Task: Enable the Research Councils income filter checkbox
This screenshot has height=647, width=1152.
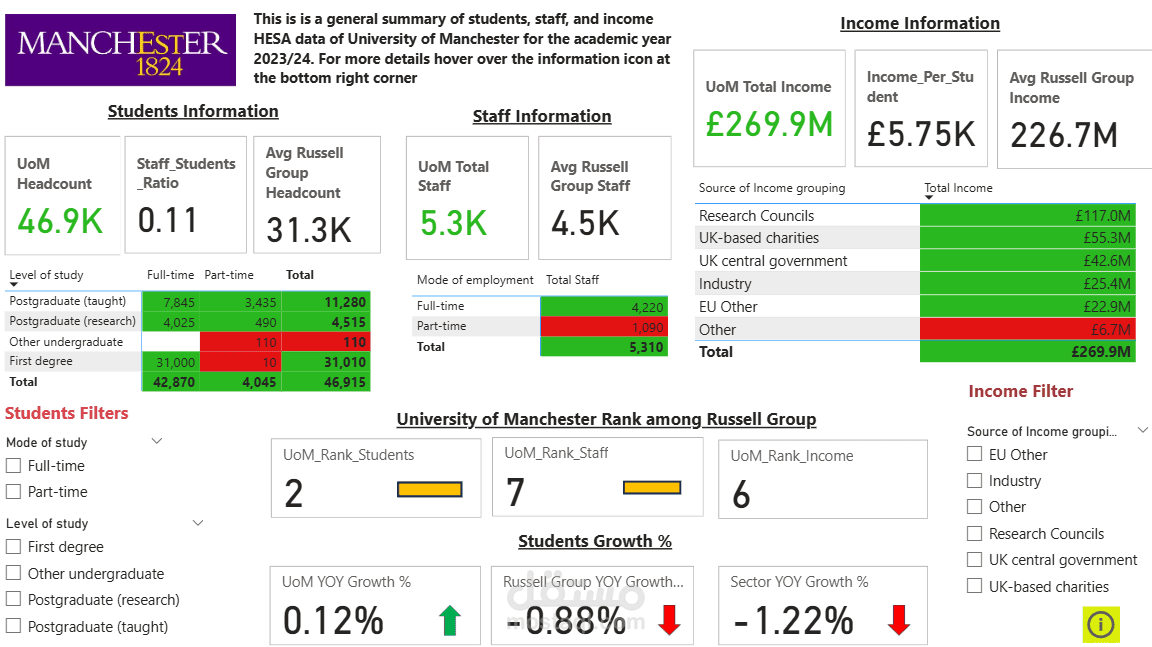Action: tap(974, 533)
